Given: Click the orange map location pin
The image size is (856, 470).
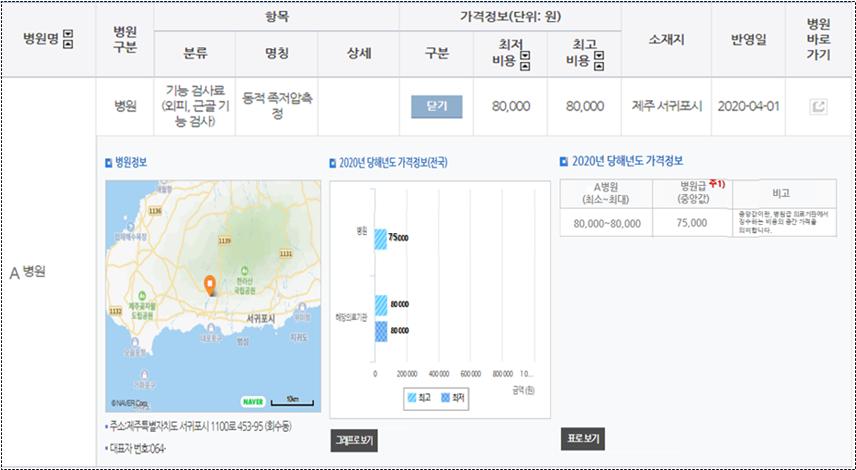Looking at the screenshot, I should pos(210,285).
